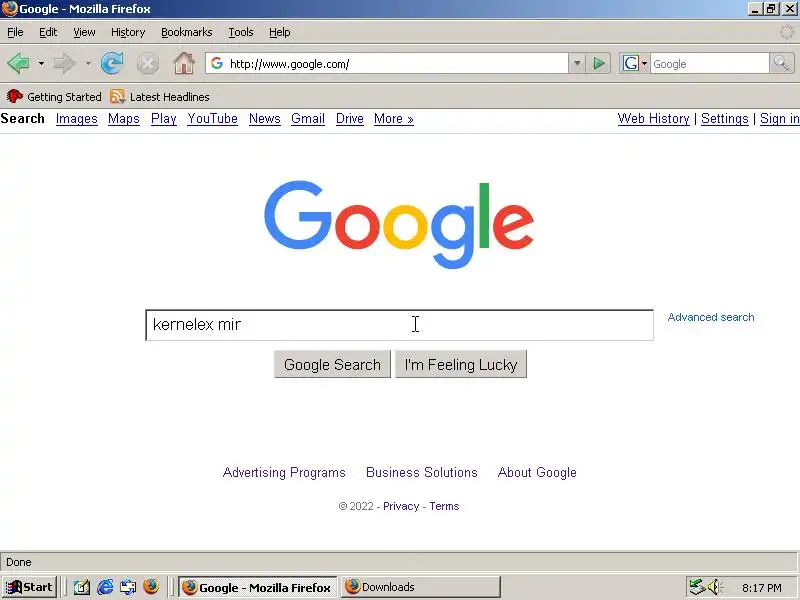The image size is (800, 600).
Task: Click the Maps link
Action: coord(123,119)
